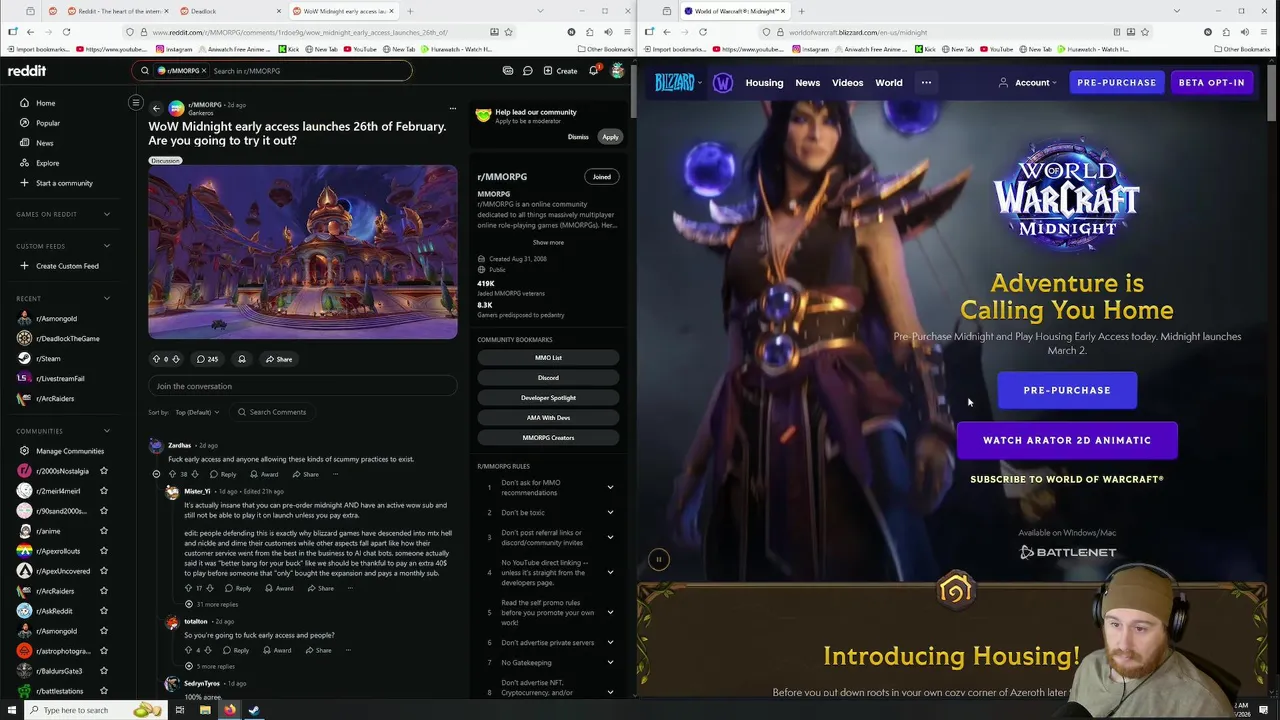Favorite r/2000sNostalgia with its star
The image size is (1280, 720).
[103, 471]
